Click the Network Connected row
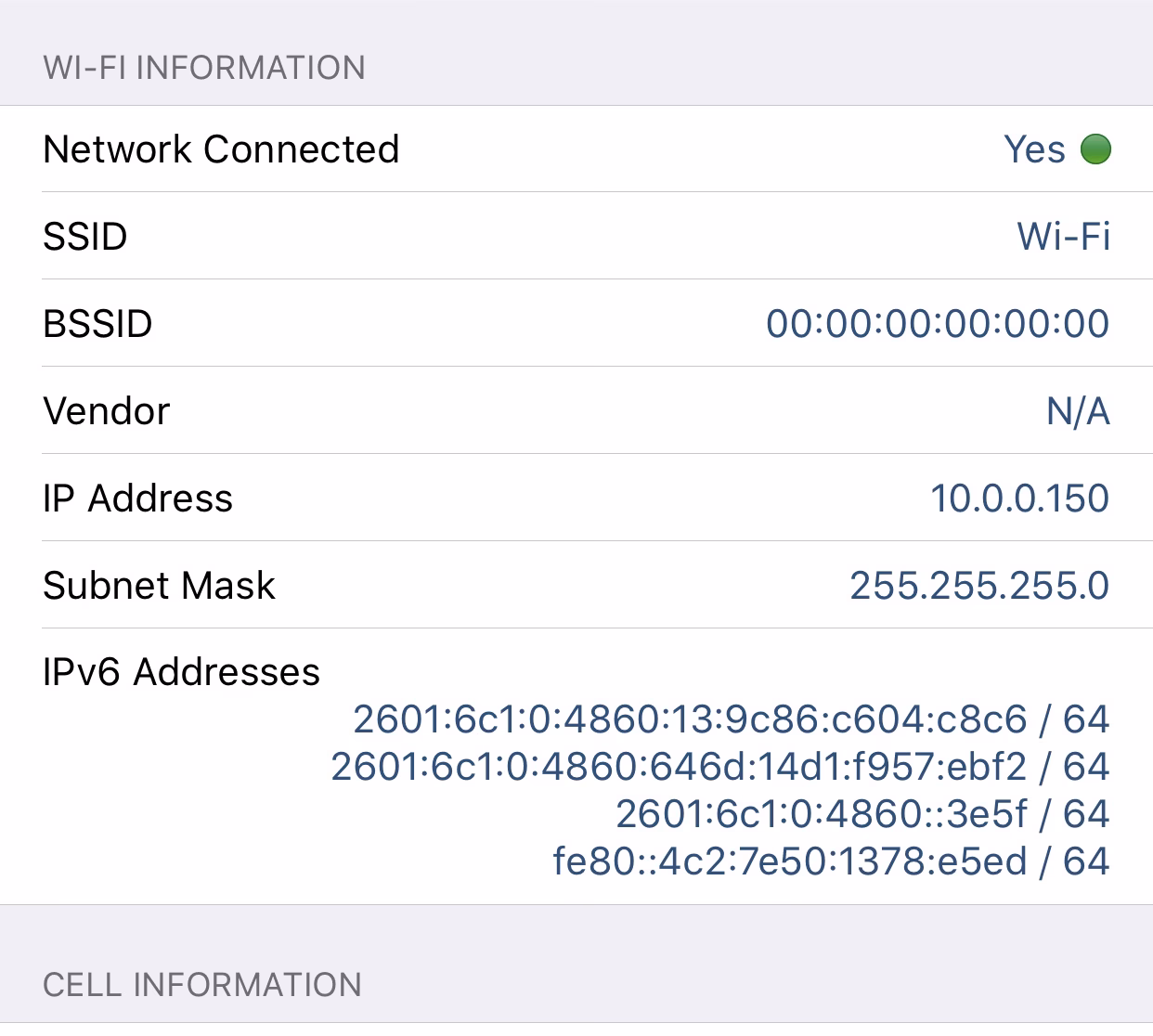1153x1036 pixels. click(x=220, y=149)
